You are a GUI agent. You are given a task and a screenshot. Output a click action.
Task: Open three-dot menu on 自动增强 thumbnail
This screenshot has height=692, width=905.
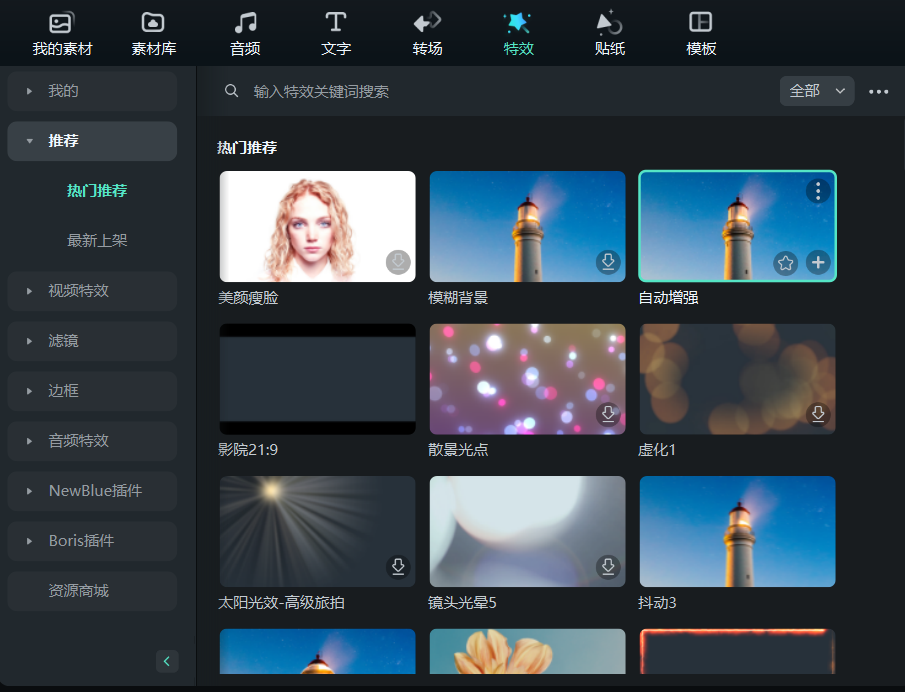[818, 190]
